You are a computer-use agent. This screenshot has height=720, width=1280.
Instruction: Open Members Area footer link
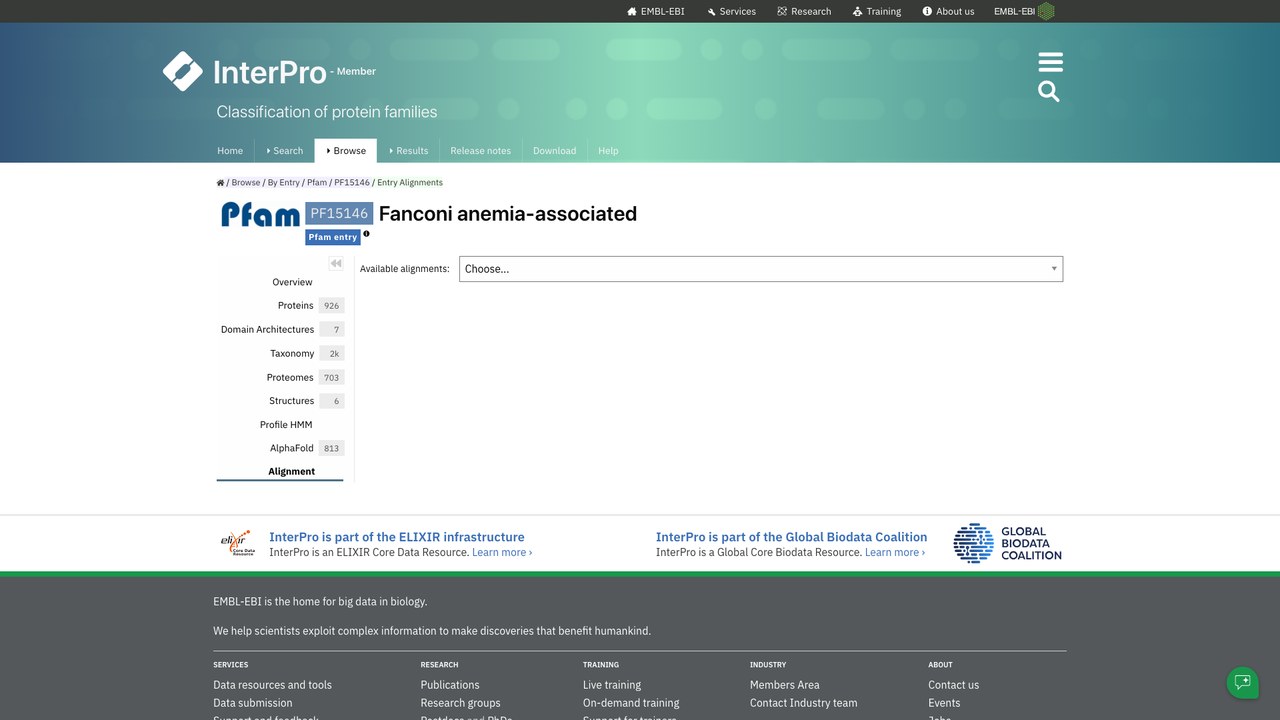(785, 685)
